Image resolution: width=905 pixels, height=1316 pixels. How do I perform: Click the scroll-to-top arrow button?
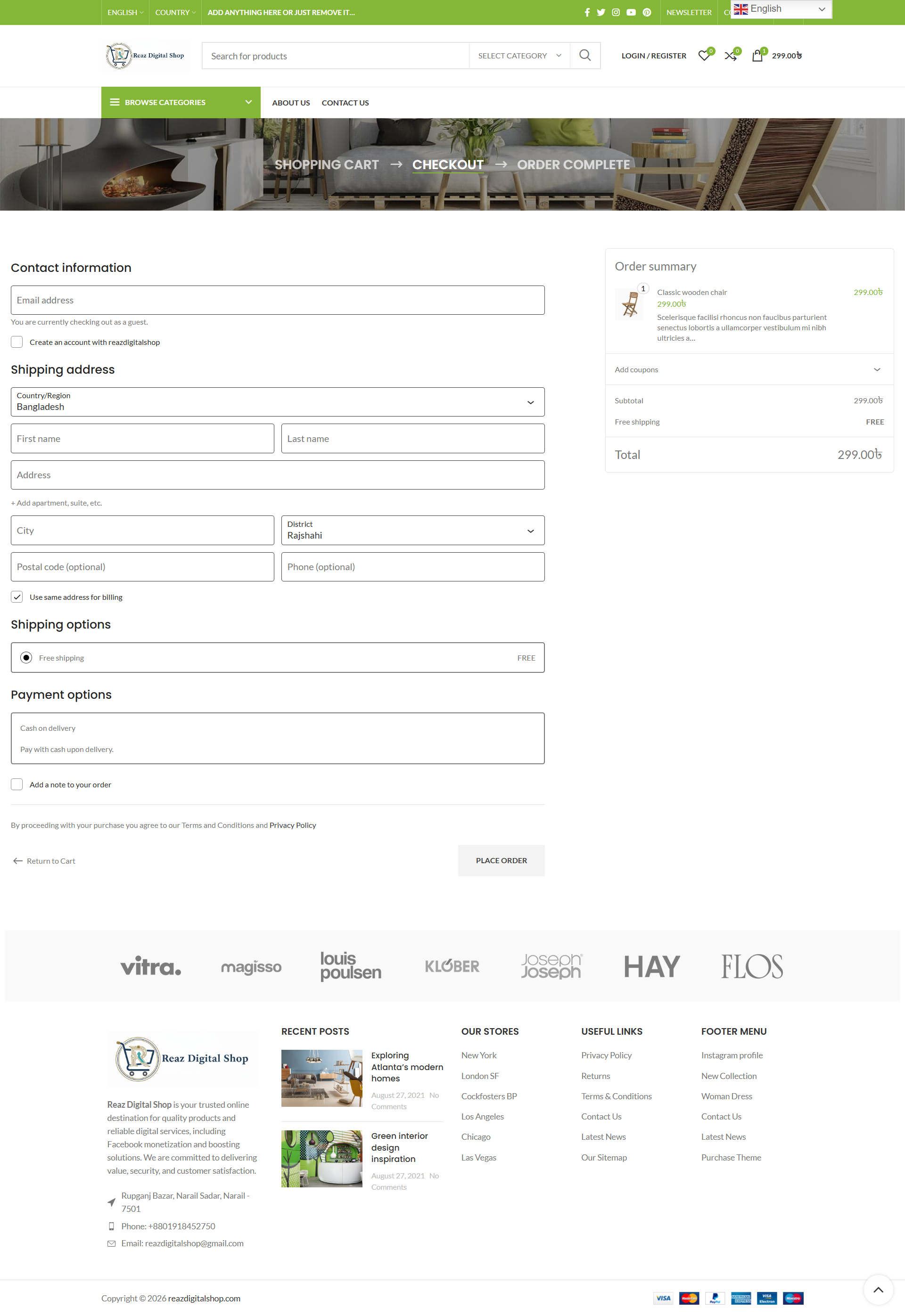click(x=878, y=1289)
